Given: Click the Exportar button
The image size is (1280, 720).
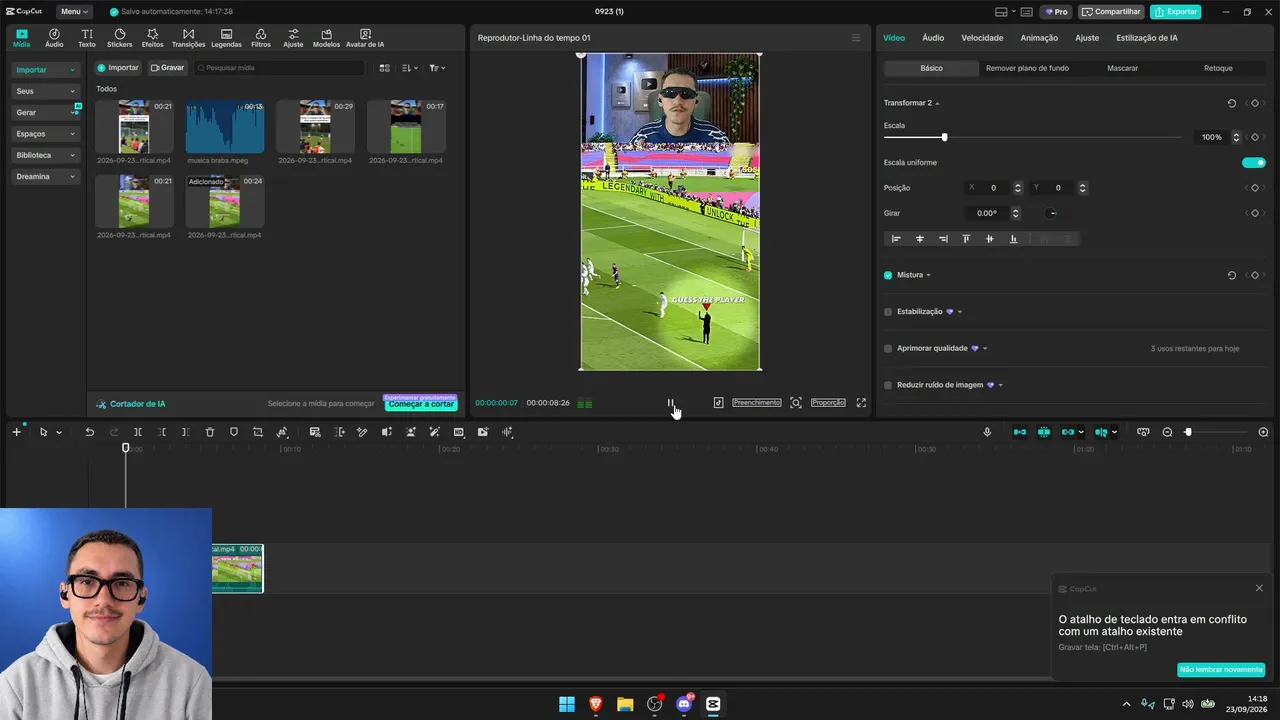Looking at the screenshot, I should pos(1175,12).
